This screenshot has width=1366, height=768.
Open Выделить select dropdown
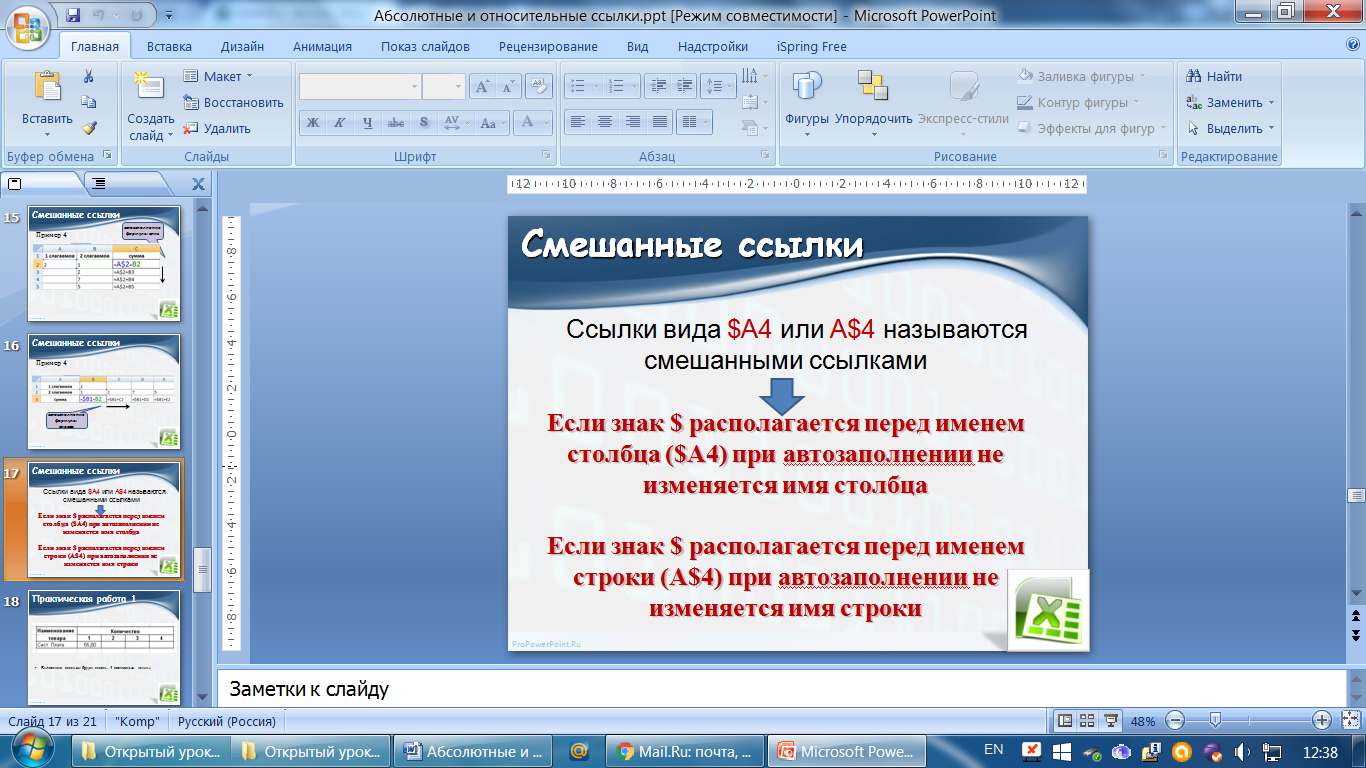point(1231,128)
